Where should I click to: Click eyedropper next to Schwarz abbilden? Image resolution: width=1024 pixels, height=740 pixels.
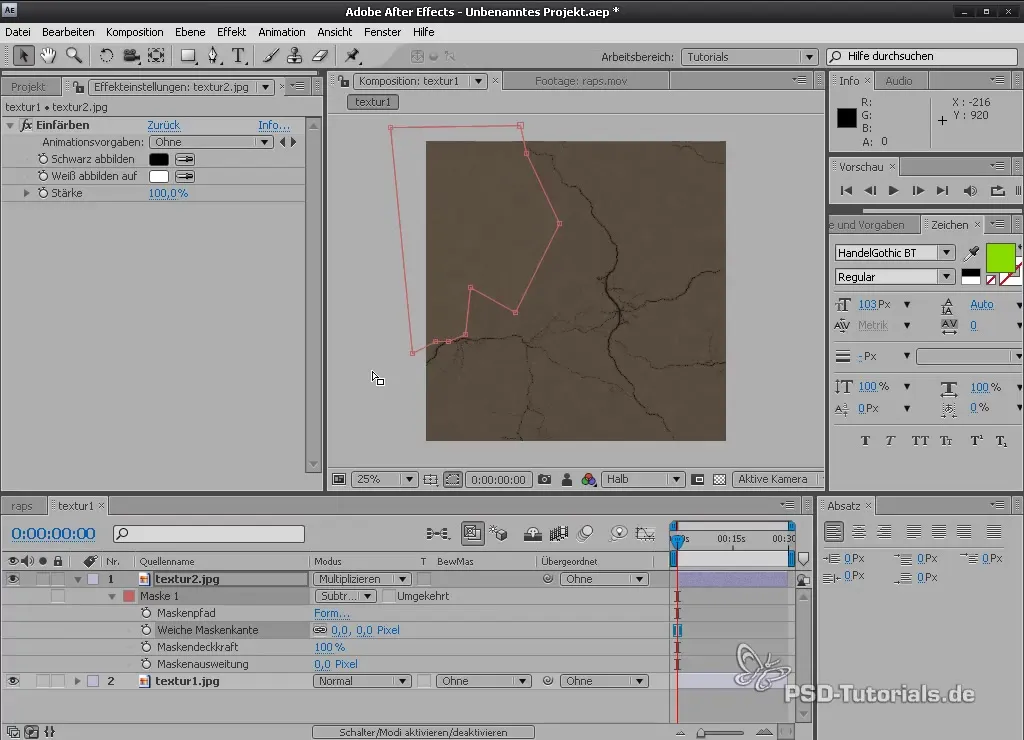coord(185,159)
